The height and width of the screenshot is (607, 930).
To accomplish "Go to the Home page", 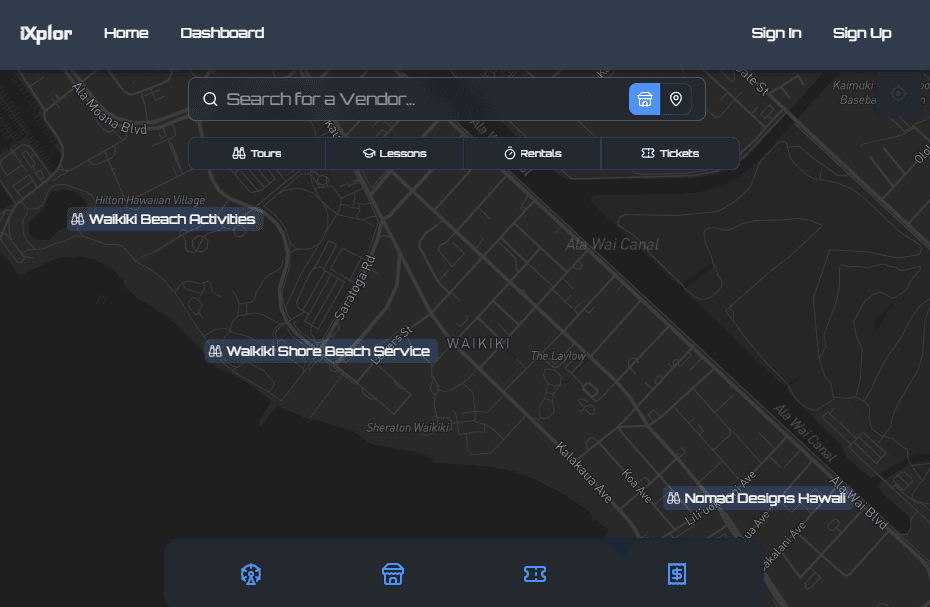I will pyautogui.click(x=126, y=33).
